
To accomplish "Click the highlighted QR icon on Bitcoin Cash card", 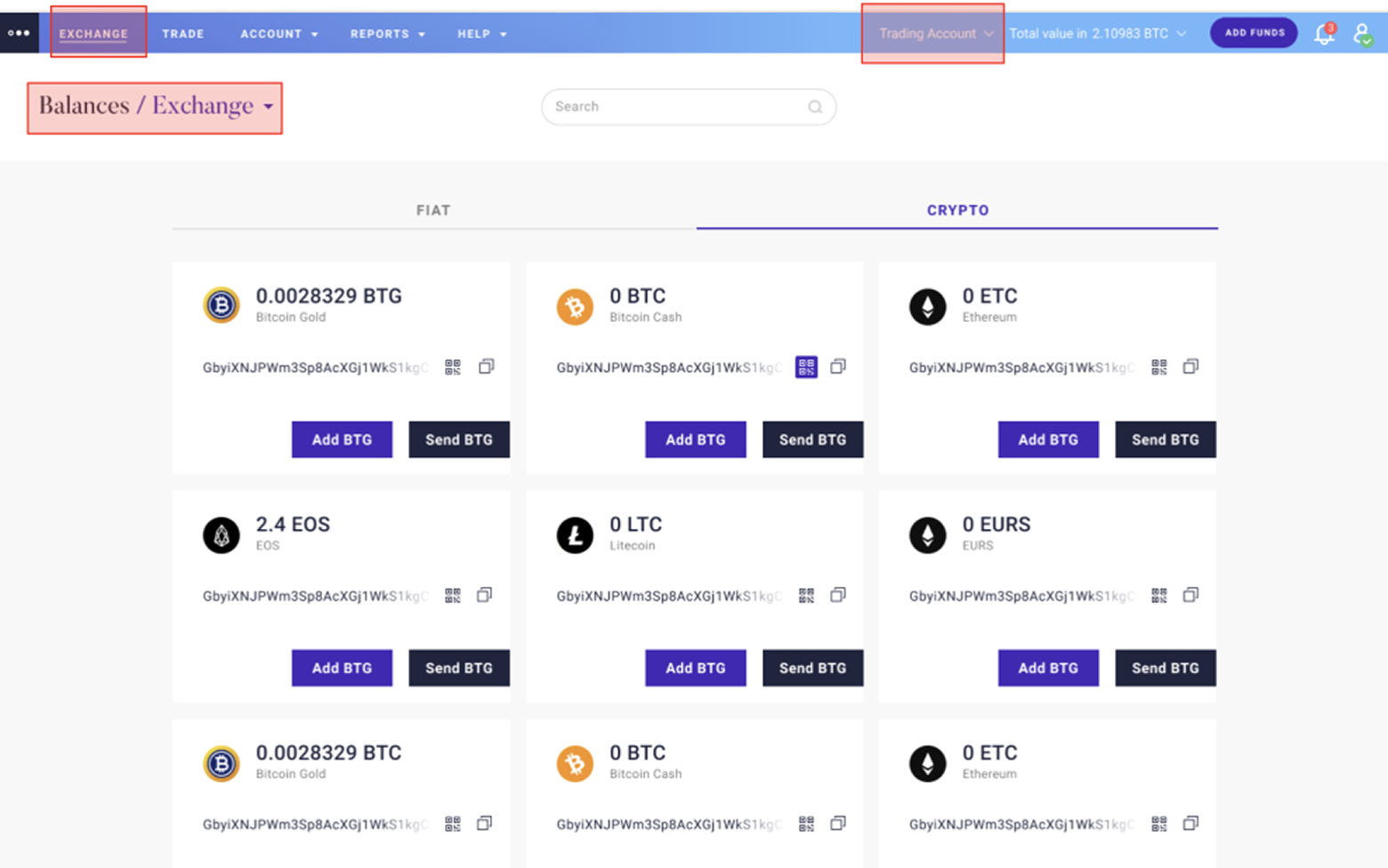I will coord(805,366).
